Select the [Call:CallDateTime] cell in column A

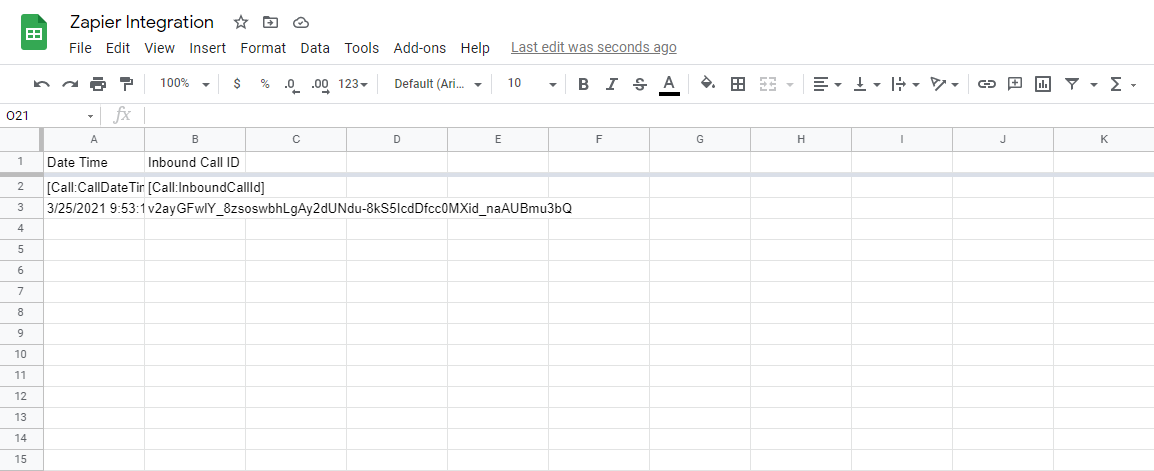click(94, 187)
